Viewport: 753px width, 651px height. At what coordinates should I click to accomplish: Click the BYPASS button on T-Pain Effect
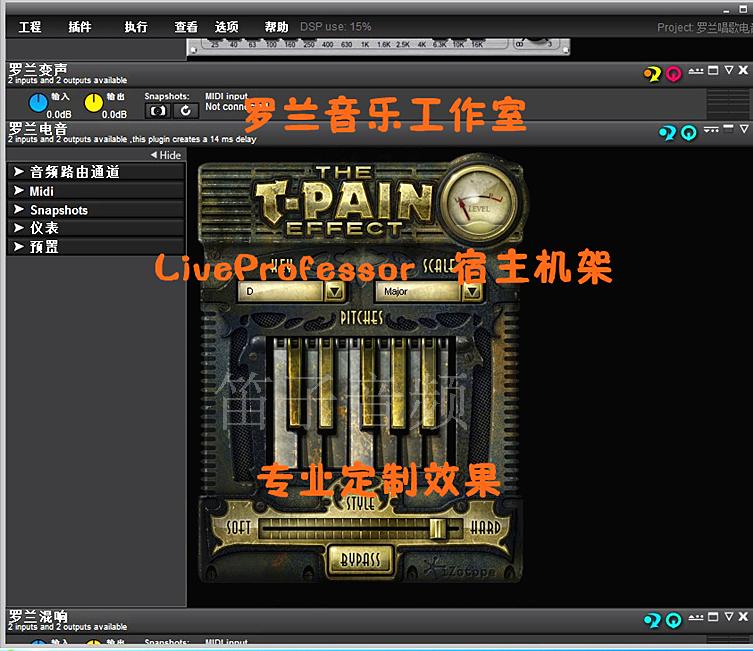pos(361,560)
